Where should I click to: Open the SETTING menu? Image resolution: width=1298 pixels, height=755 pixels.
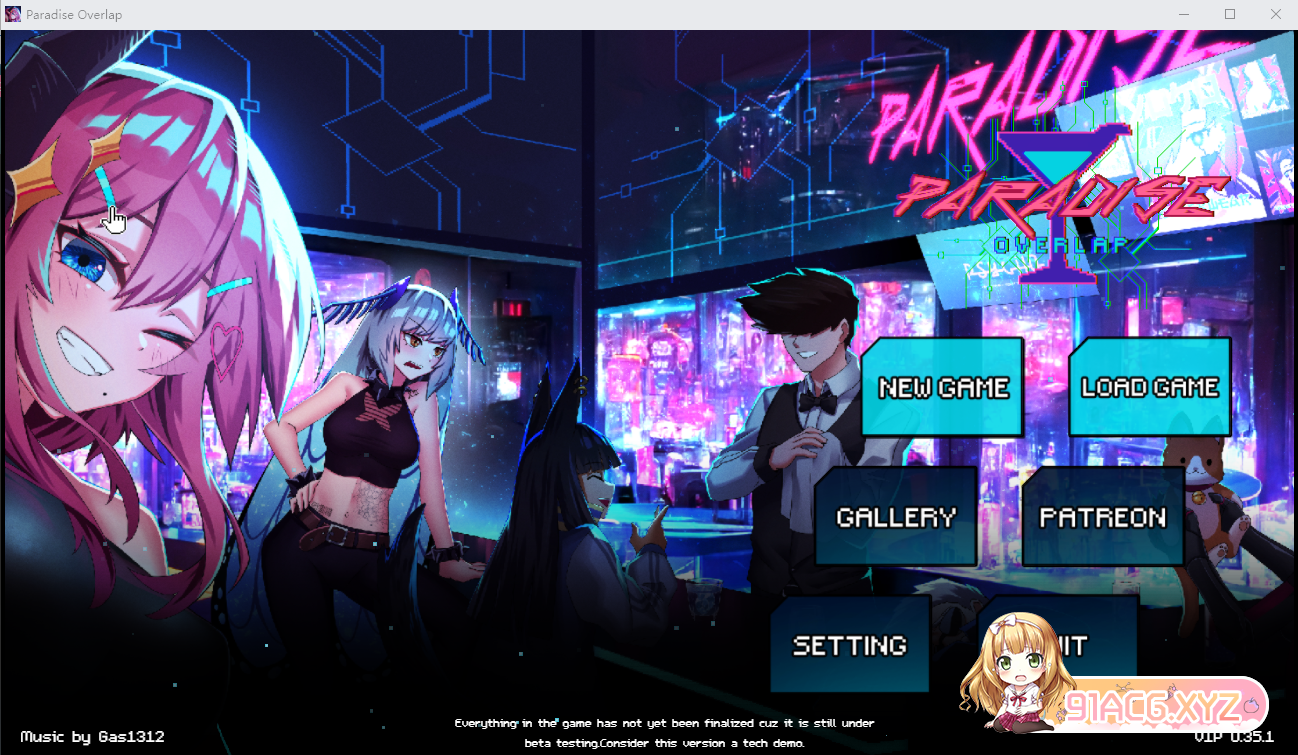click(849, 645)
